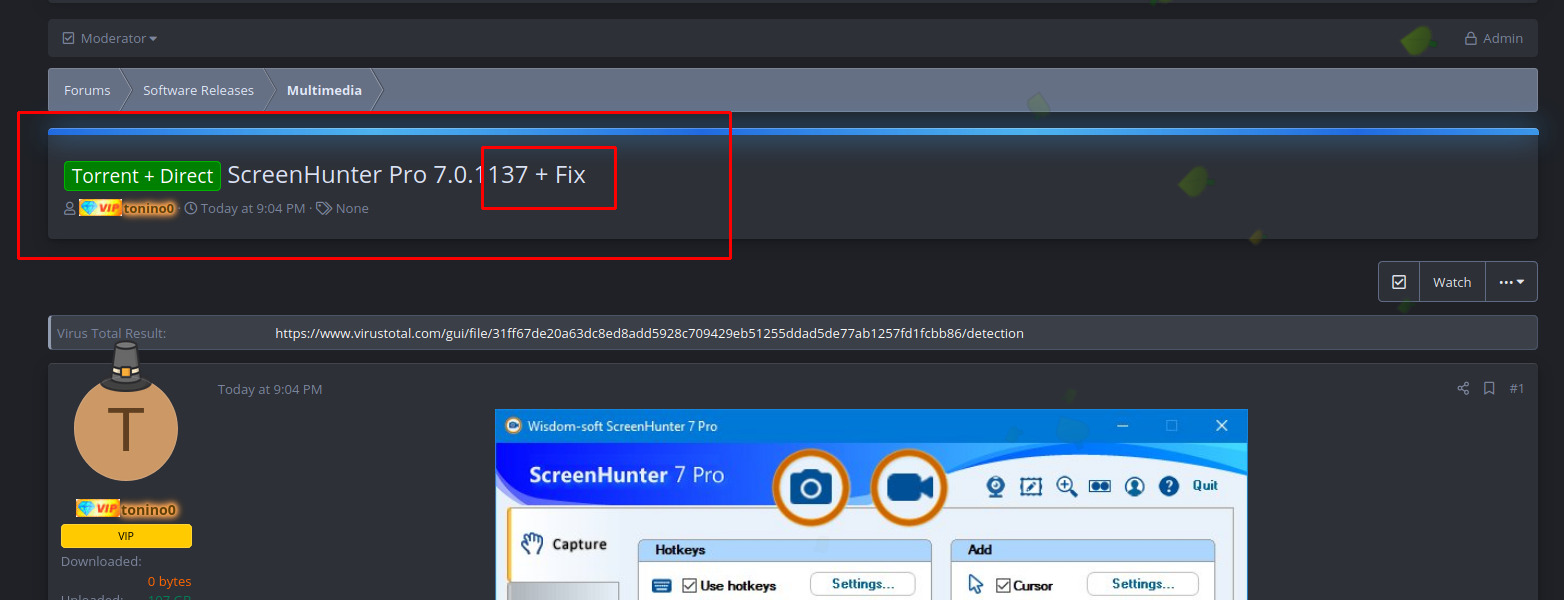1564x600 pixels.
Task: Click the ScreenHunter zoom magnifier icon
Action: tap(1066, 486)
